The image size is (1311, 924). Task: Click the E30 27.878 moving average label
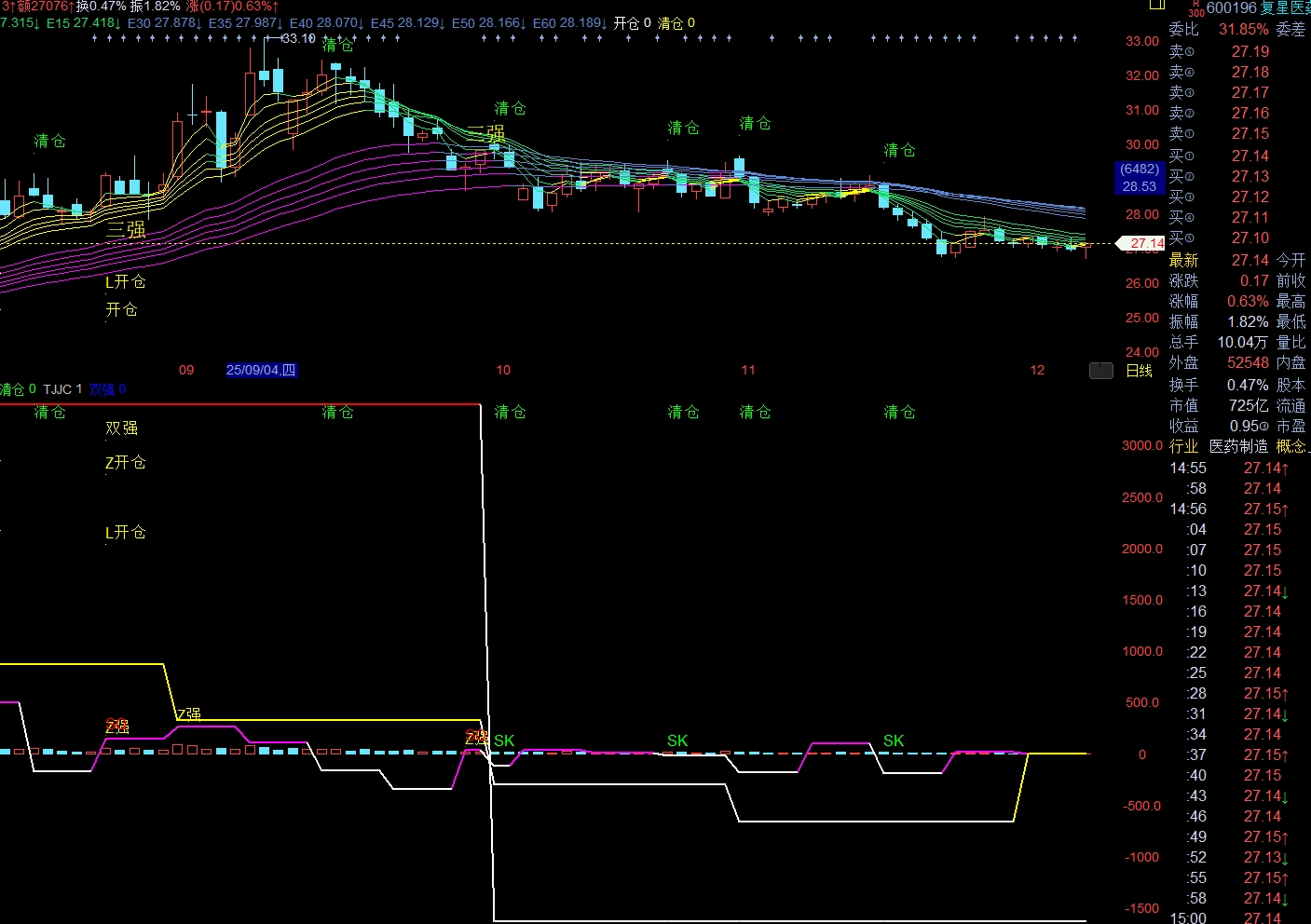tap(165, 23)
